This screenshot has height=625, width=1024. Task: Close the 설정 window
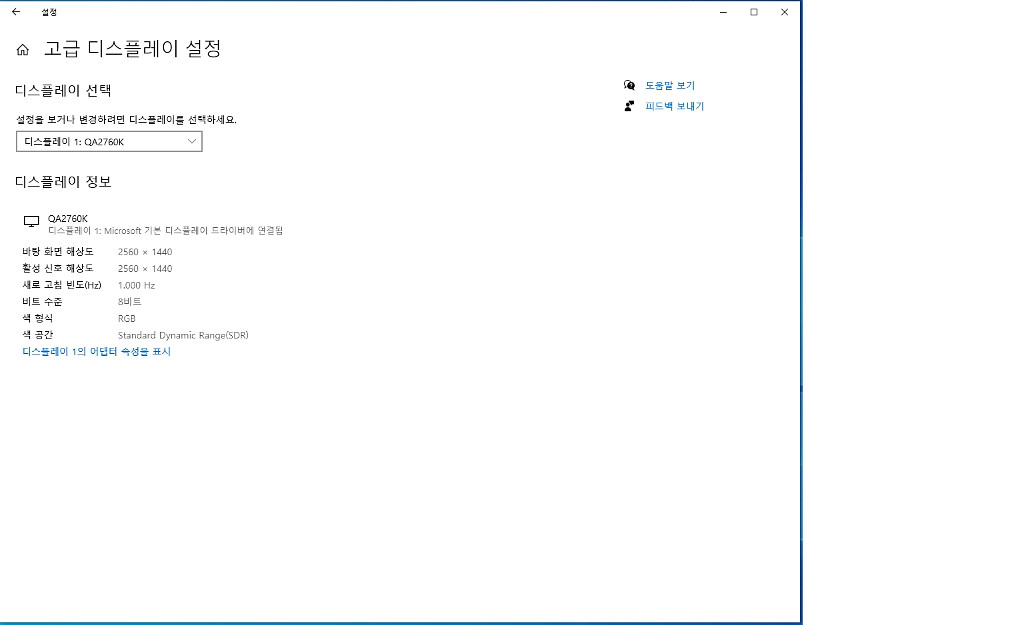coord(784,12)
